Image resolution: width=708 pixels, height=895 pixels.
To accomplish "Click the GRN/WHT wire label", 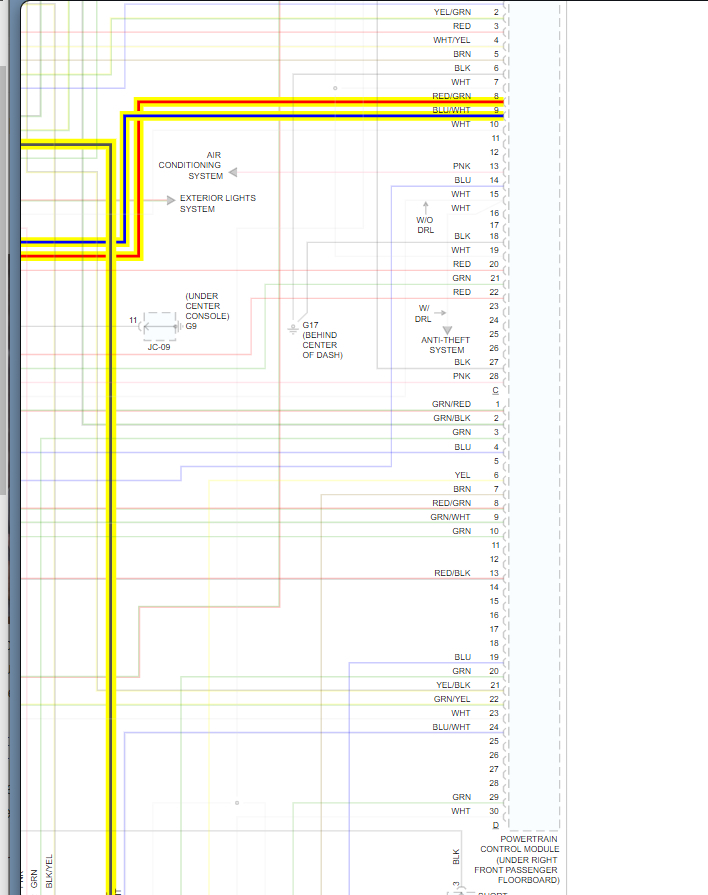I will (450, 517).
